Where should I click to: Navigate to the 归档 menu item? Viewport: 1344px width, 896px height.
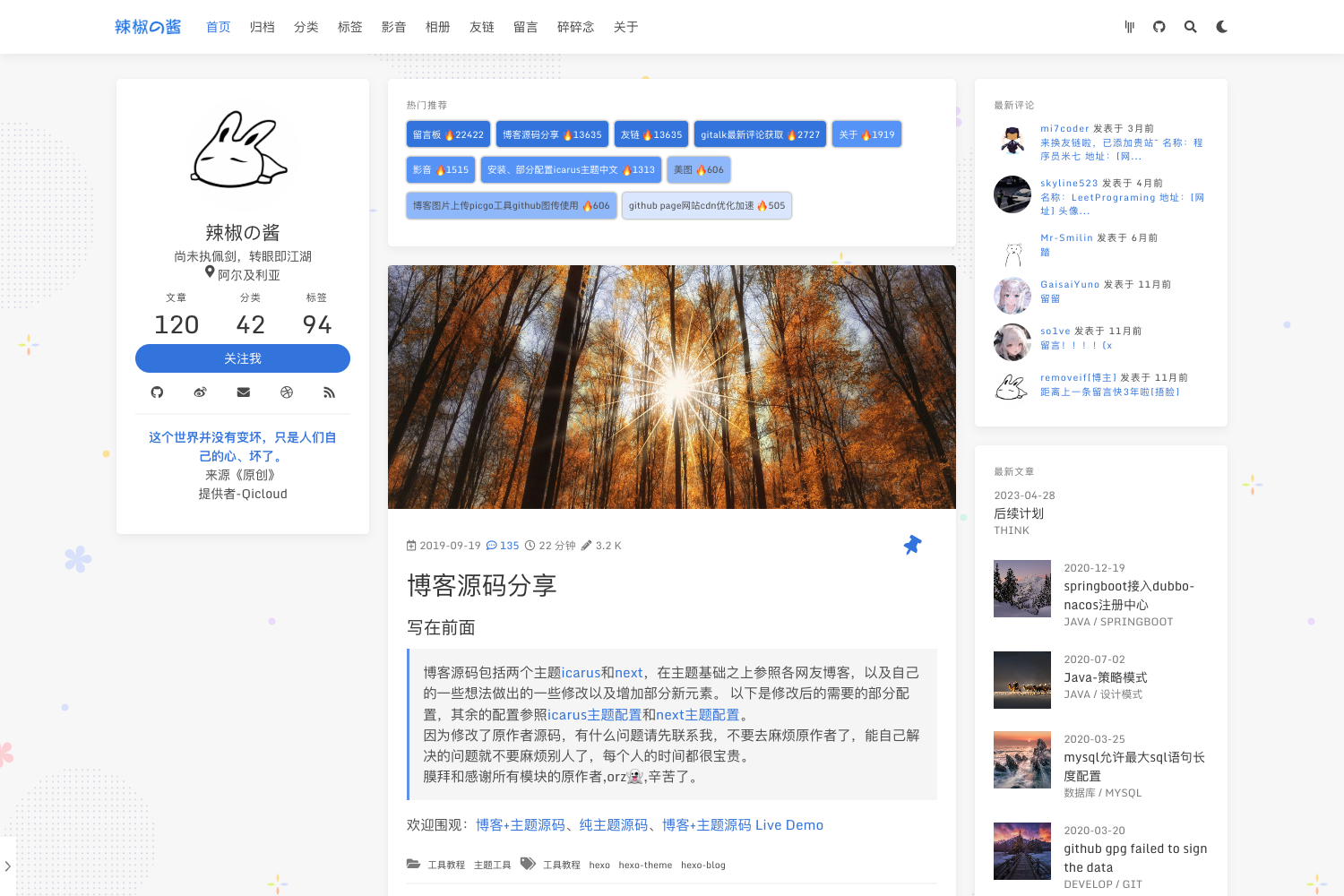click(x=262, y=26)
